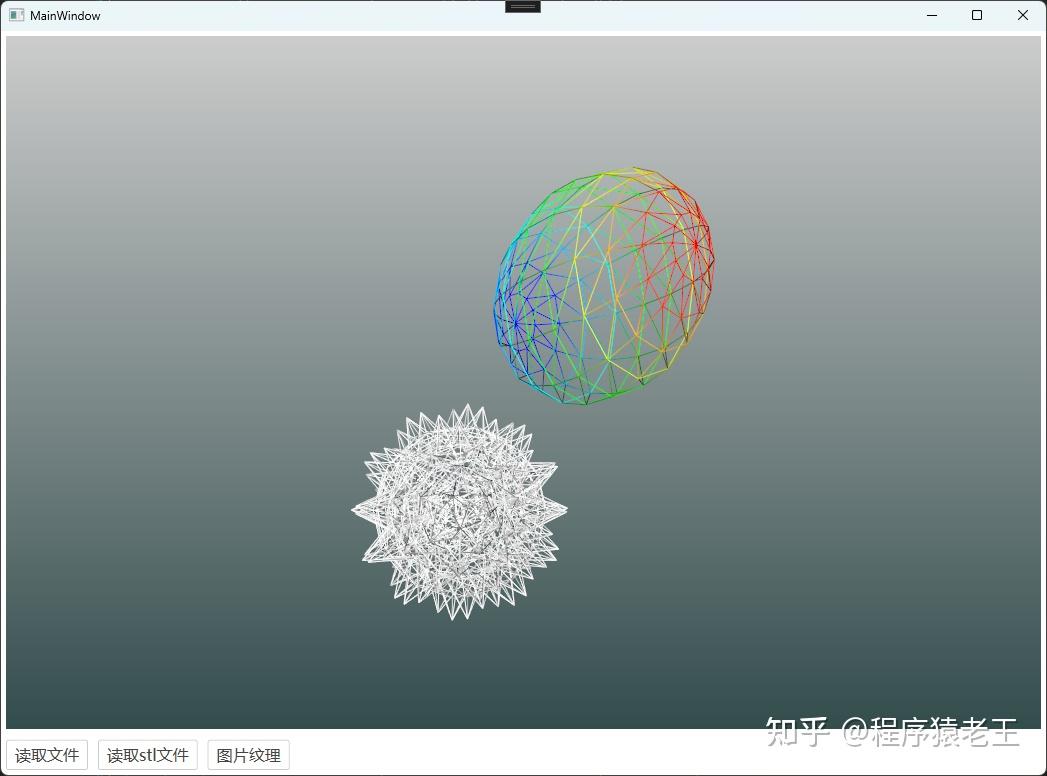The image size is (1047, 776).
Task: Click the MainWindow title text
Action: click(64, 15)
